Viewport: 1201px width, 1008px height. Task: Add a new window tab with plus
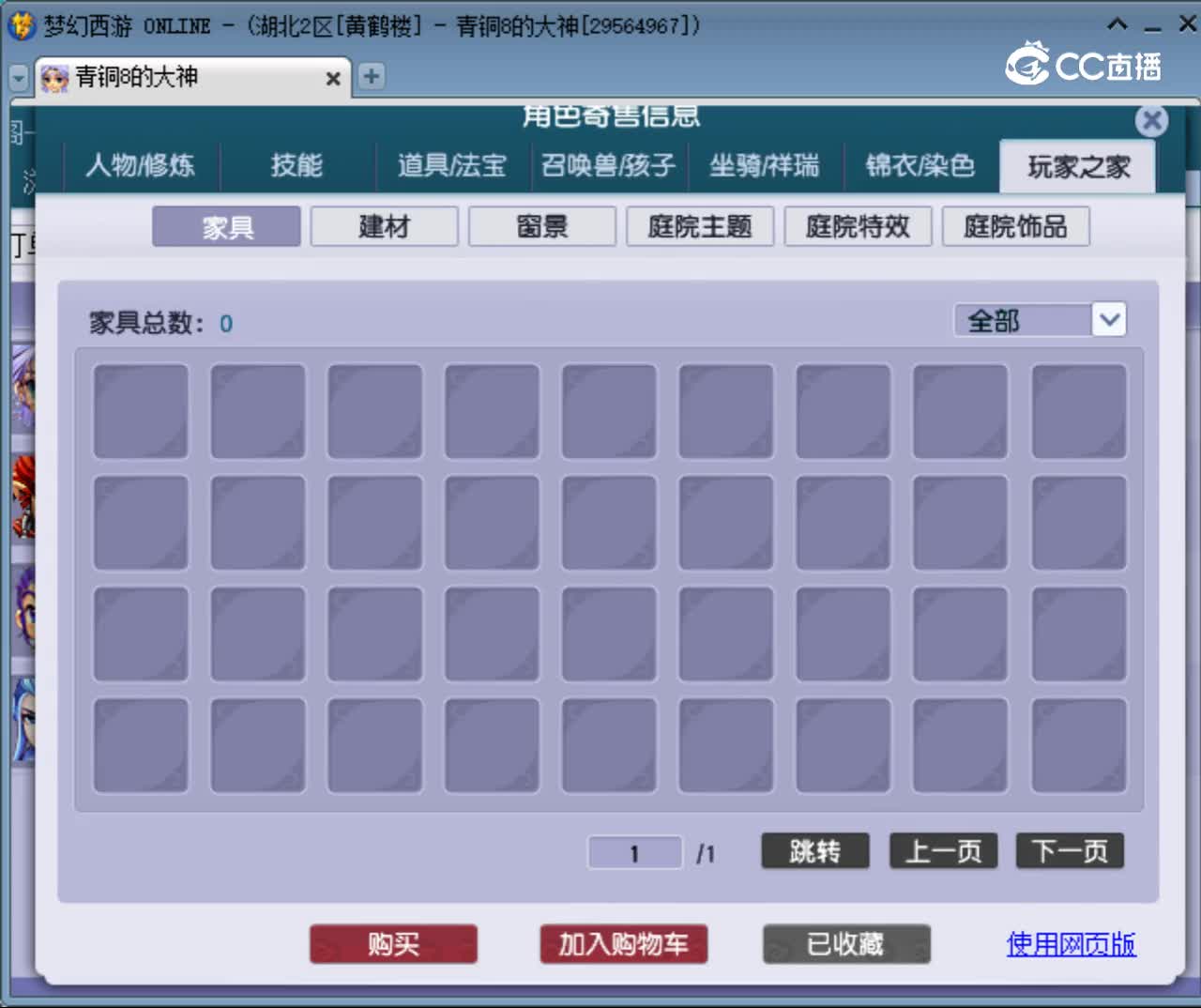tap(372, 76)
